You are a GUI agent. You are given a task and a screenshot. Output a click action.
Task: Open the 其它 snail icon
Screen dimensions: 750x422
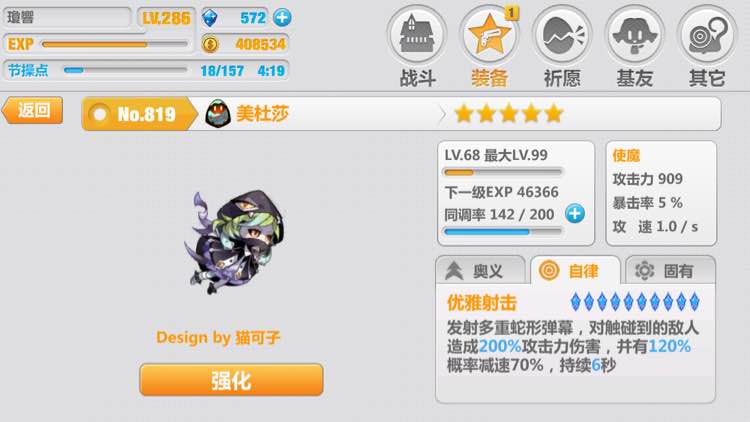[x=707, y=34]
